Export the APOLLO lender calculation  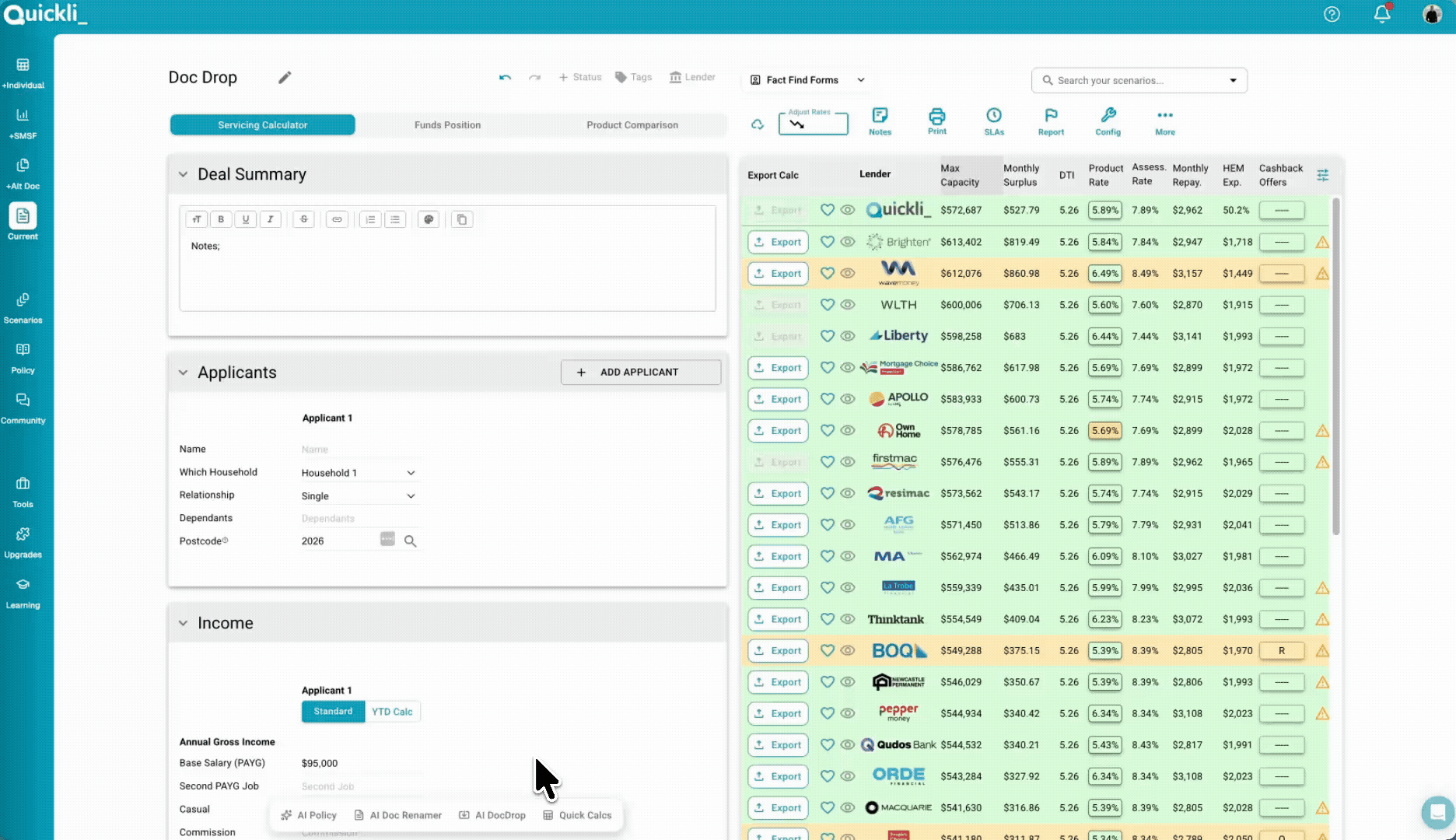pyautogui.click(x=777, y=398)
